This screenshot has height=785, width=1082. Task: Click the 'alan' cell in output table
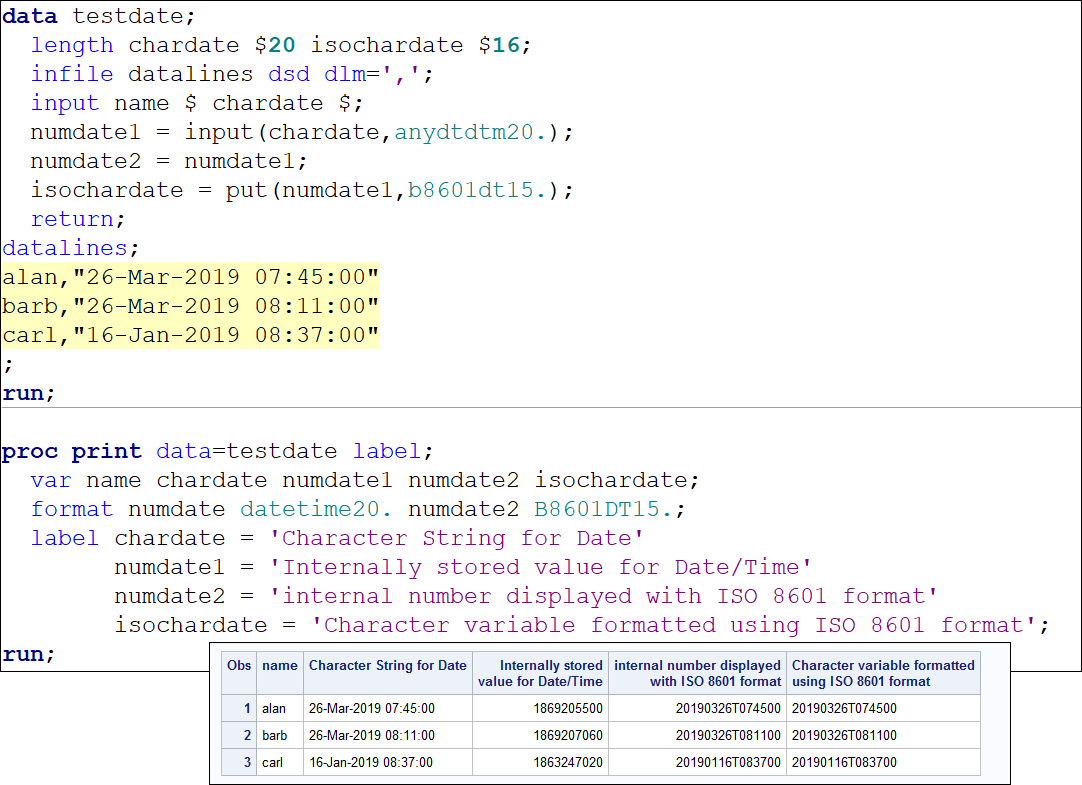[x=279, y=708]
